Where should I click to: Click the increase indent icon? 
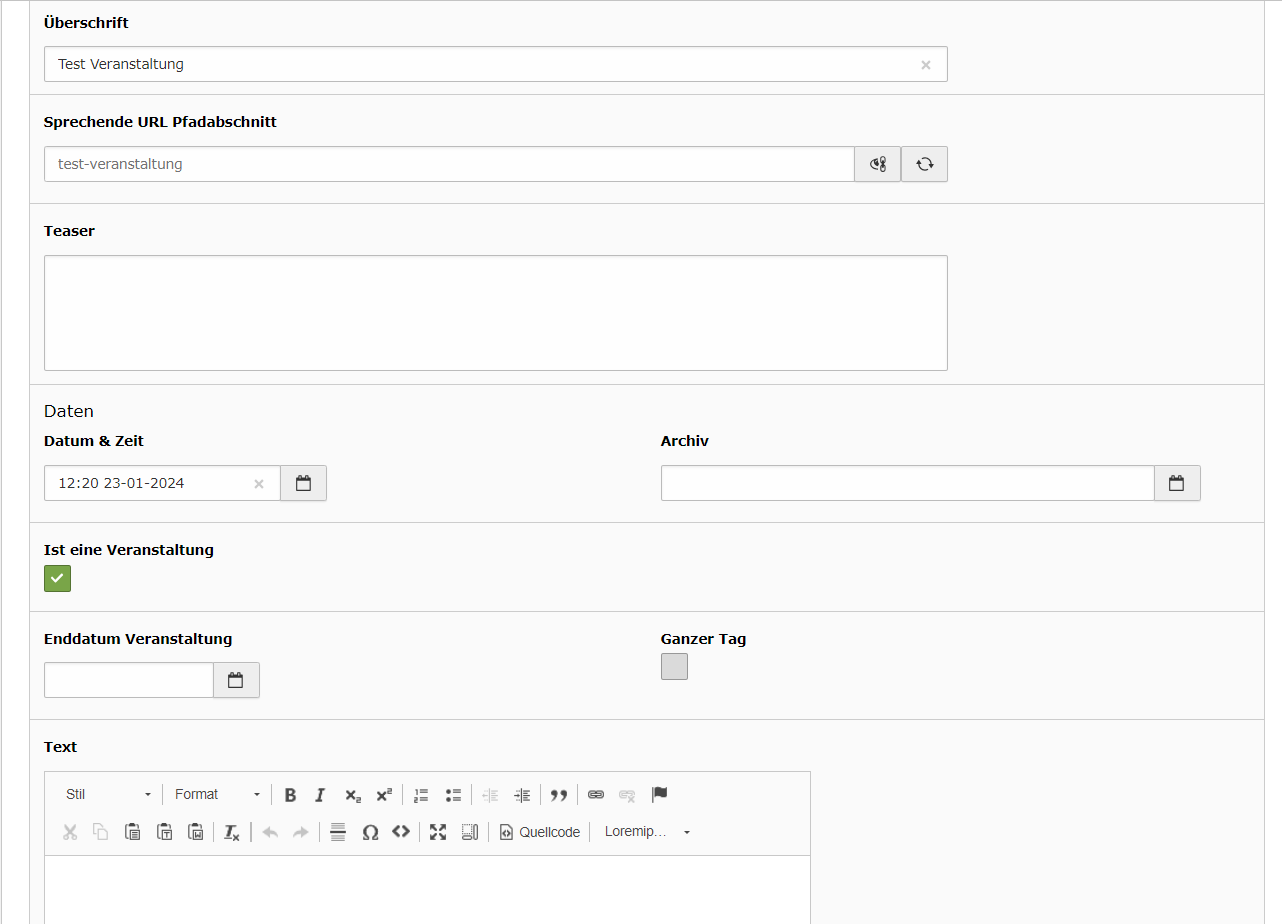[x=522, y=795]
